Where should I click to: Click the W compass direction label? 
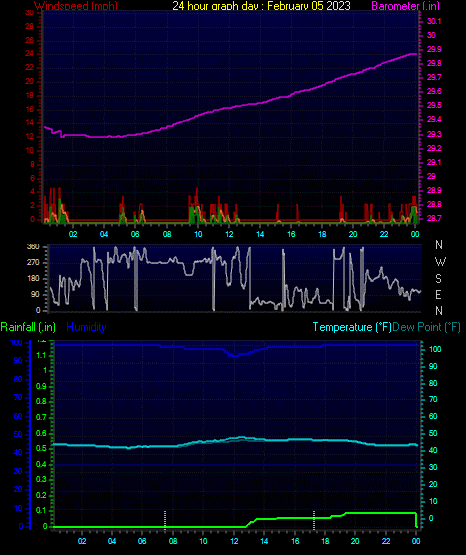tap(440, 262)
